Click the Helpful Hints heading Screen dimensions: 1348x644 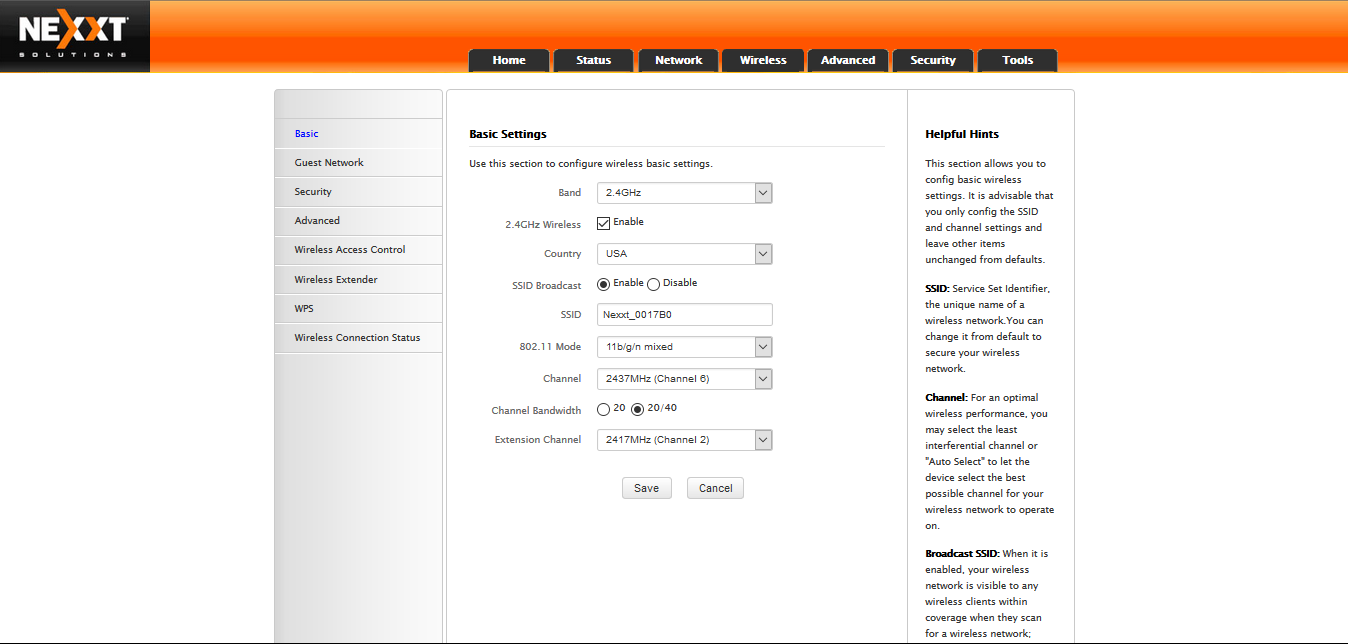coord(962,134)
